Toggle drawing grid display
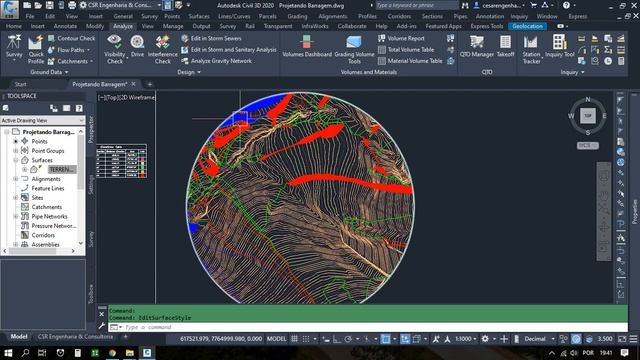Screen dimensions: 640x360 click(294, 339)
